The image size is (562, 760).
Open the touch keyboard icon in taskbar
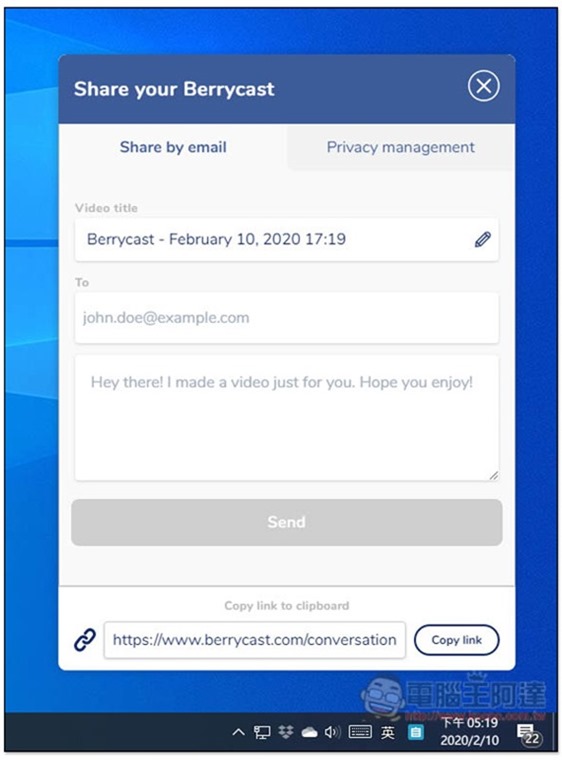(x=360, y=732)
